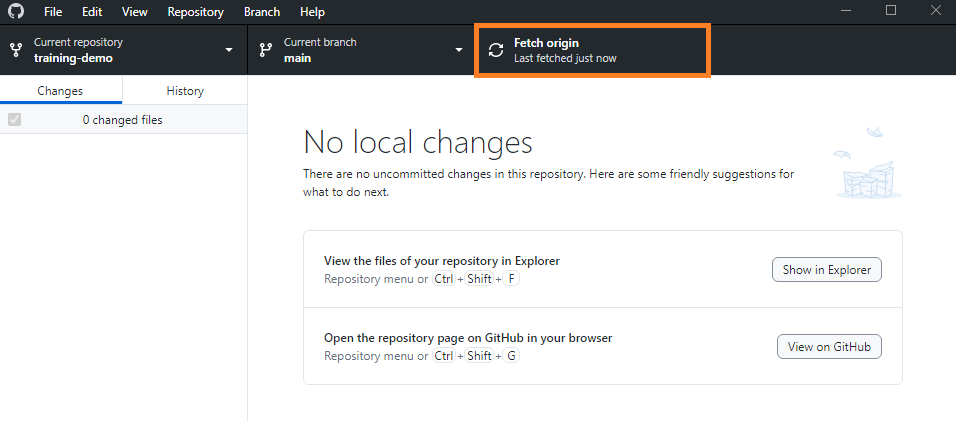Image resolution: width=956 pixels, height=421 pixels.
Task: Maximize the GitHub Desktop window
Action: click(x=891, y=11)
